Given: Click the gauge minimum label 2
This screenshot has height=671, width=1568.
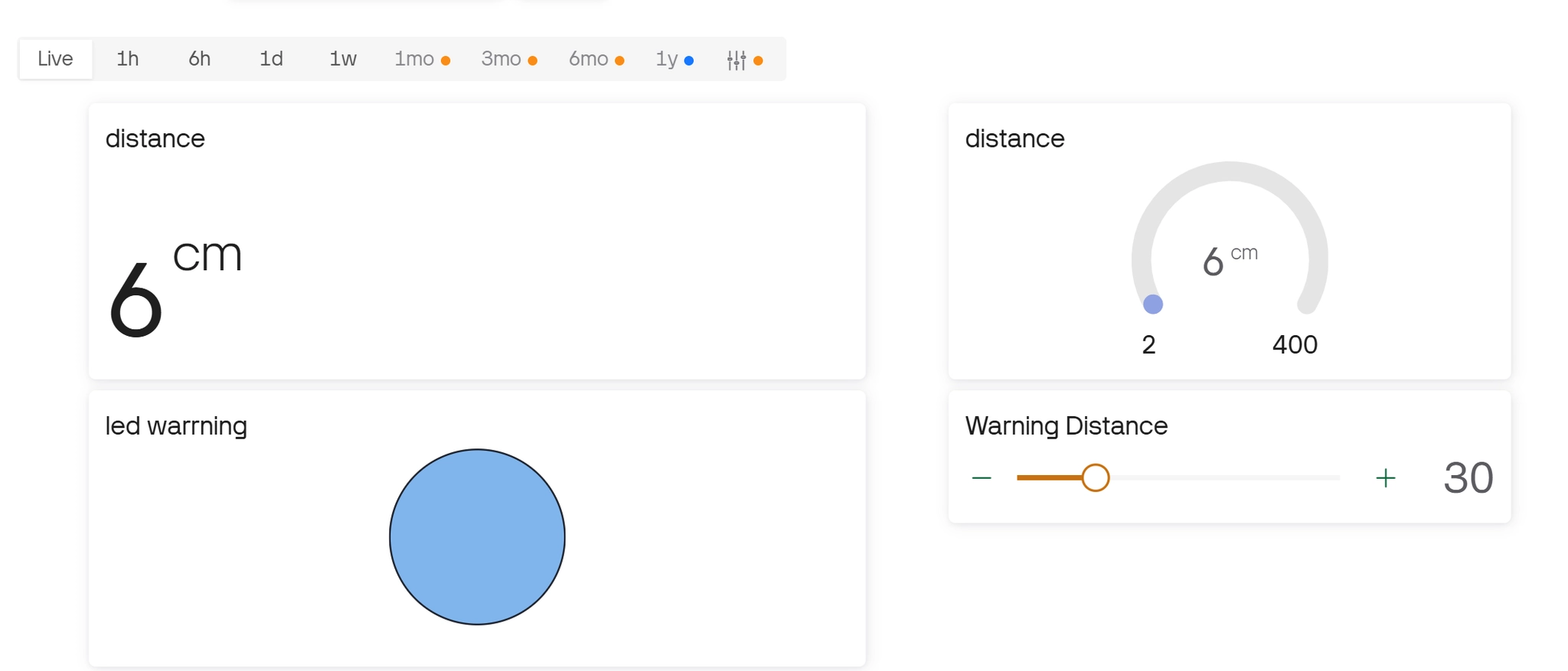Looking at the screenshot, I should pyautogui.click(x=1148, y=345).
